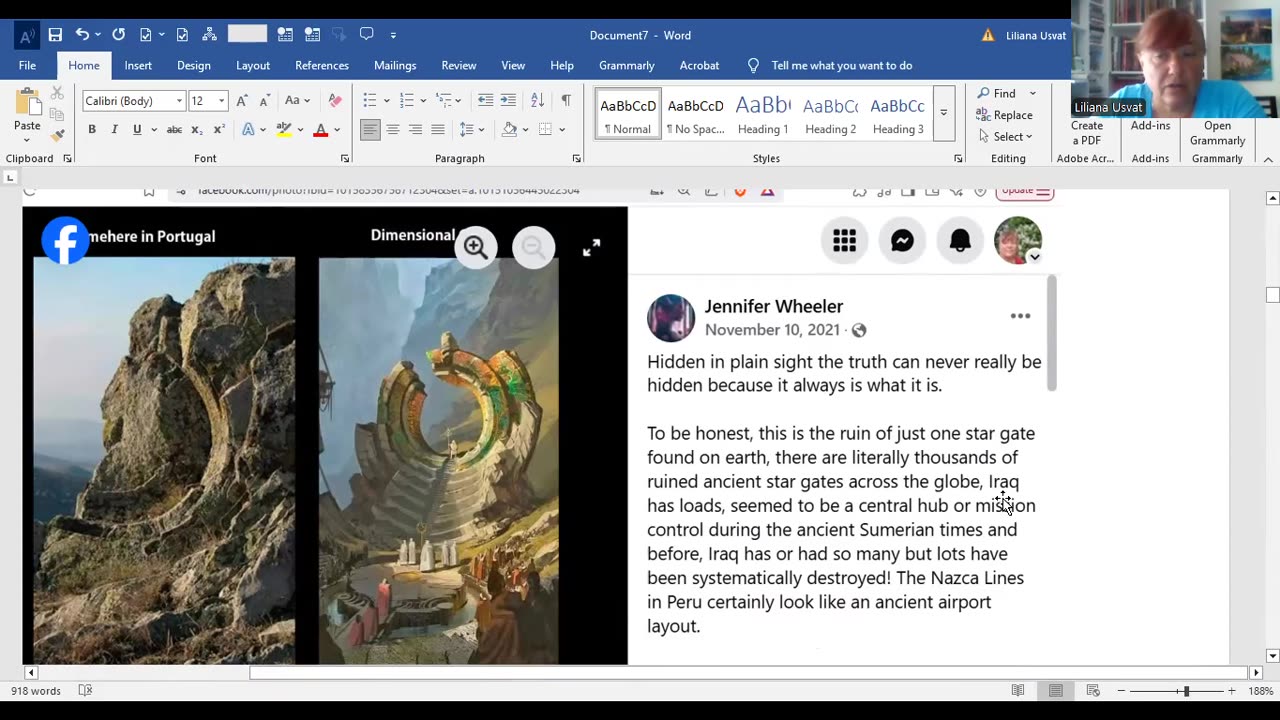Open the Facebook menu grid icon
This screenshot has width=1280, height=720.
(844, 241)
